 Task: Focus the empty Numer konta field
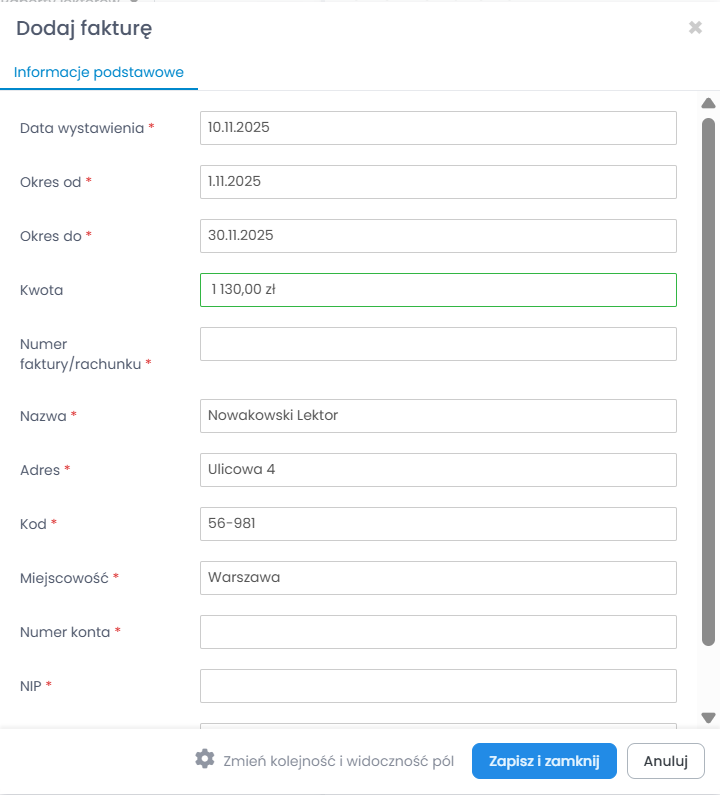pos(438,632)
